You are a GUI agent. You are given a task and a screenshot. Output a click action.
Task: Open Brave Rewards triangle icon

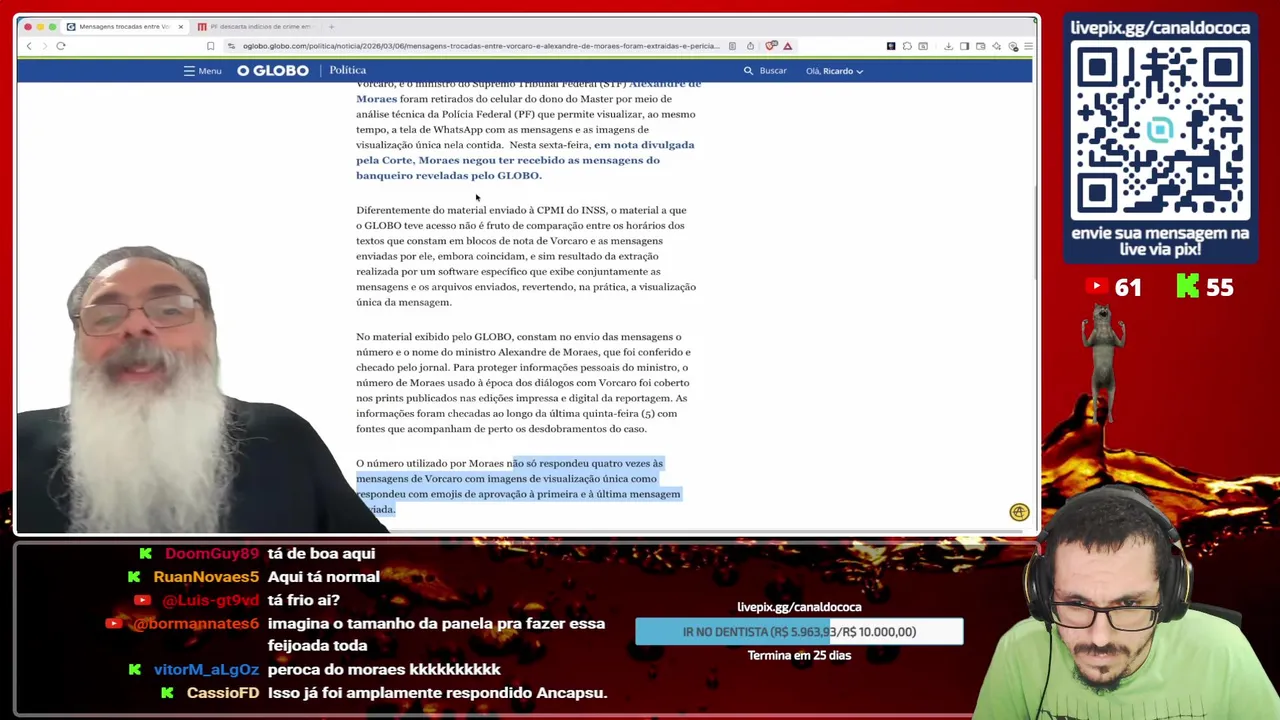coord(788,46)
